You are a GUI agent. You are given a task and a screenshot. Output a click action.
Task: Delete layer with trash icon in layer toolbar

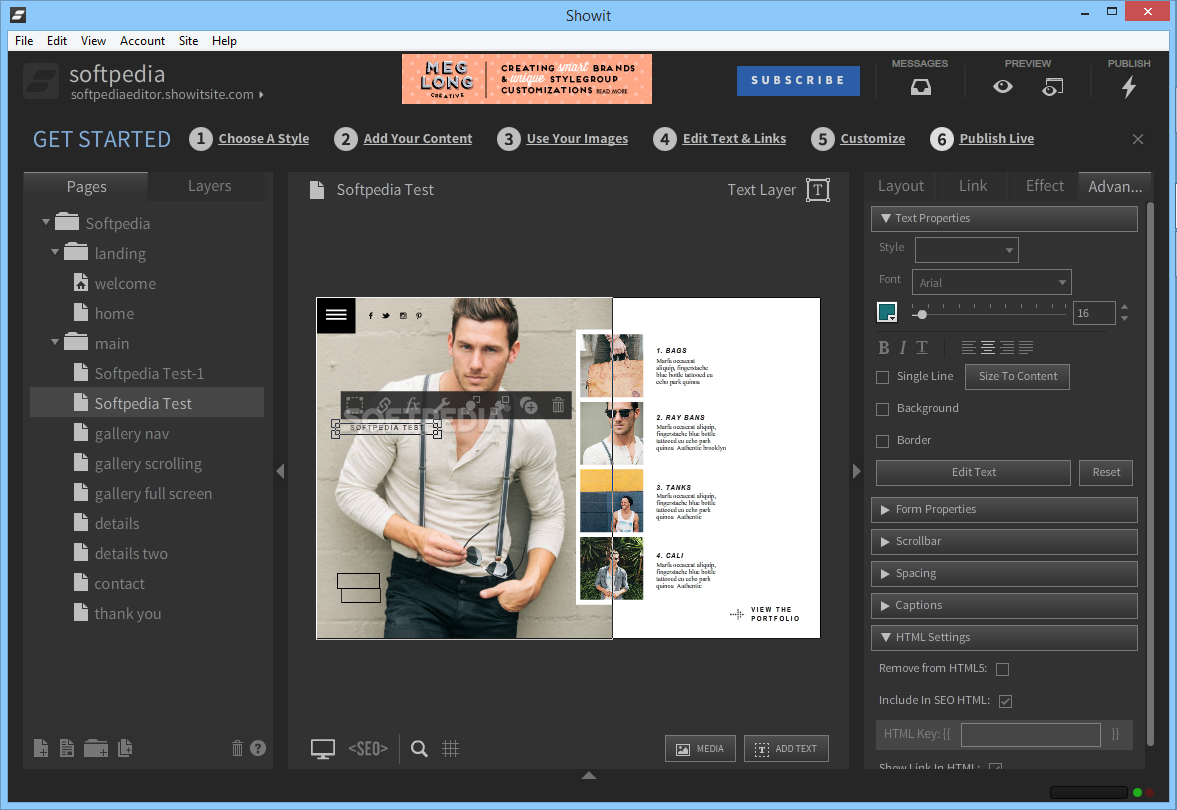558,405
